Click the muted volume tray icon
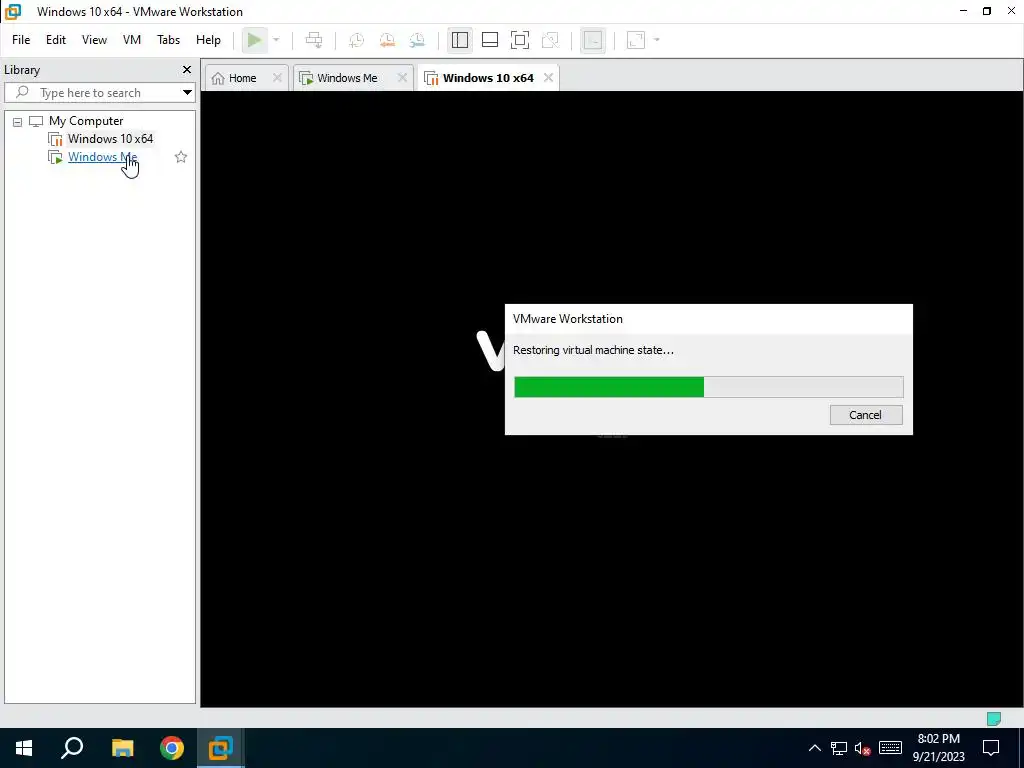The width and height of the screenshot is (1024, 768). tap(863, 748)
